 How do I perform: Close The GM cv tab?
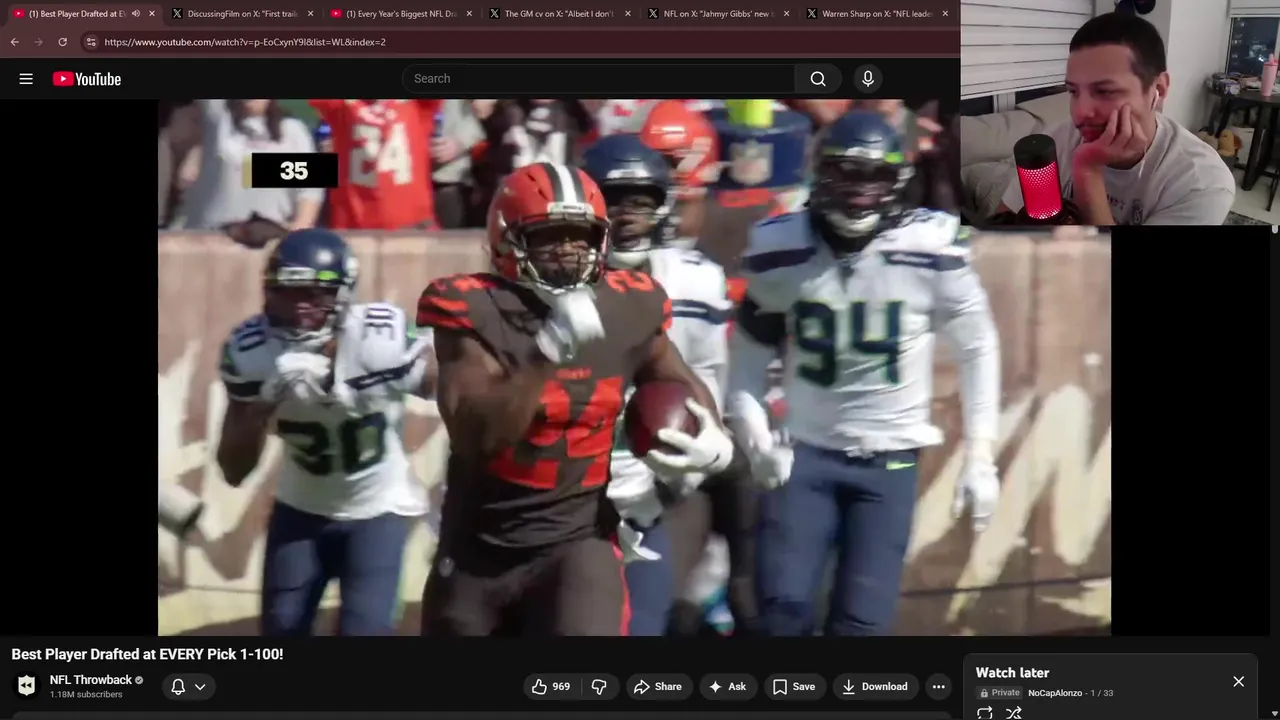click(627, 14)
